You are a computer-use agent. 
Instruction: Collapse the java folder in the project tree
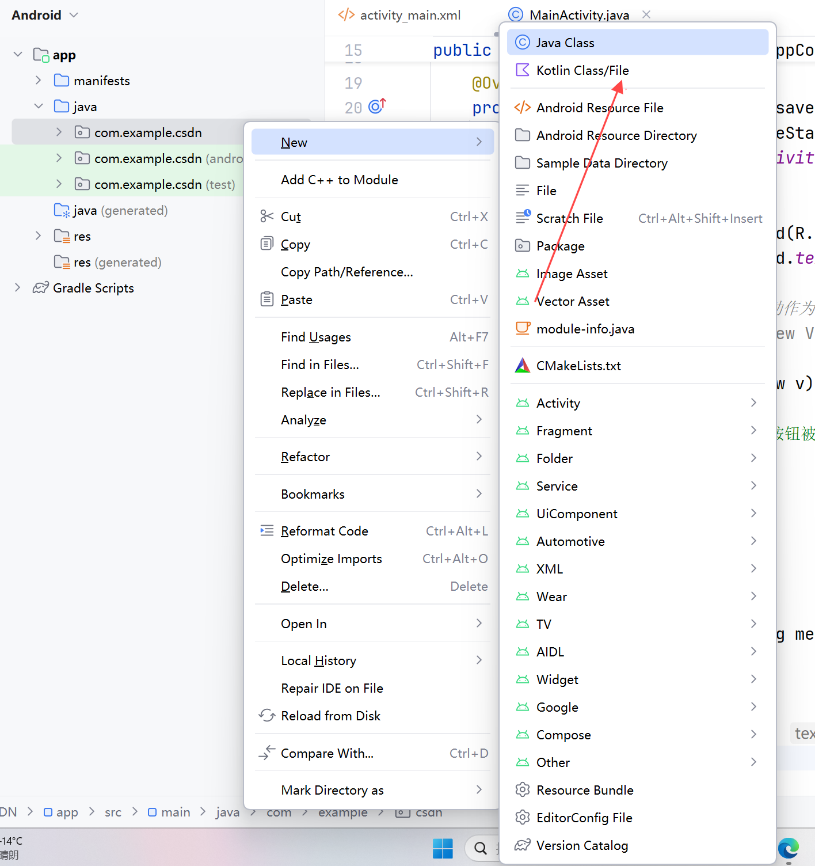tap(38, 106)
